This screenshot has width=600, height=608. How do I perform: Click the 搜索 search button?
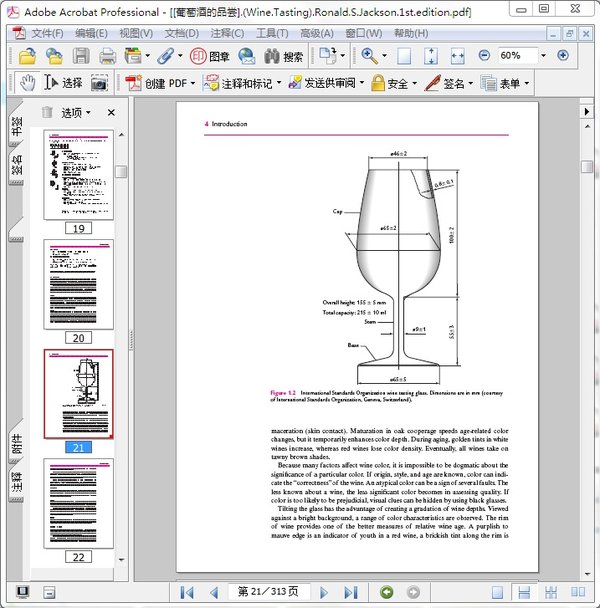pyautogui.click(x=283, y=56)
